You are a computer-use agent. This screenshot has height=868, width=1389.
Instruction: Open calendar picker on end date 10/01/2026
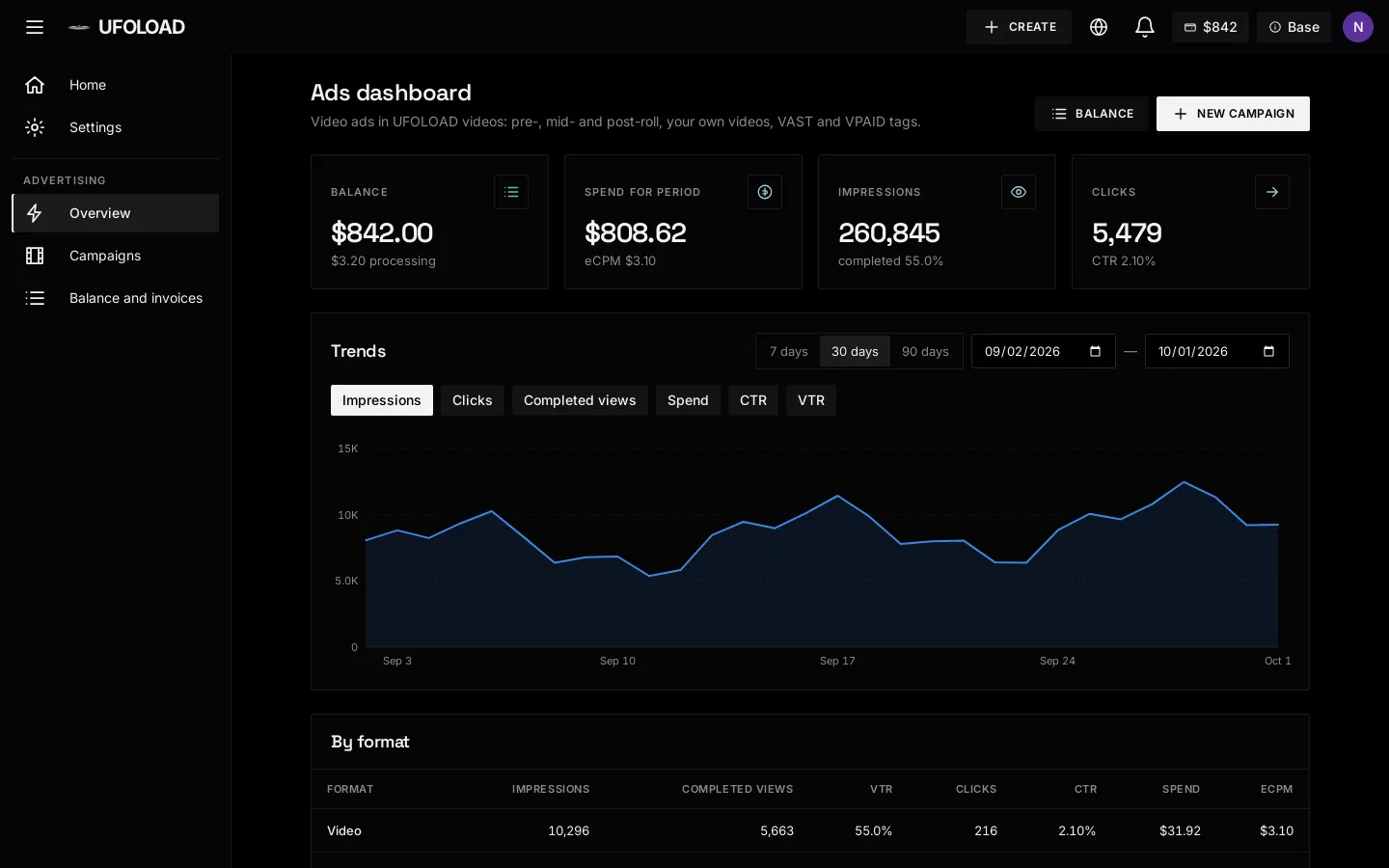click(1268, 351)
